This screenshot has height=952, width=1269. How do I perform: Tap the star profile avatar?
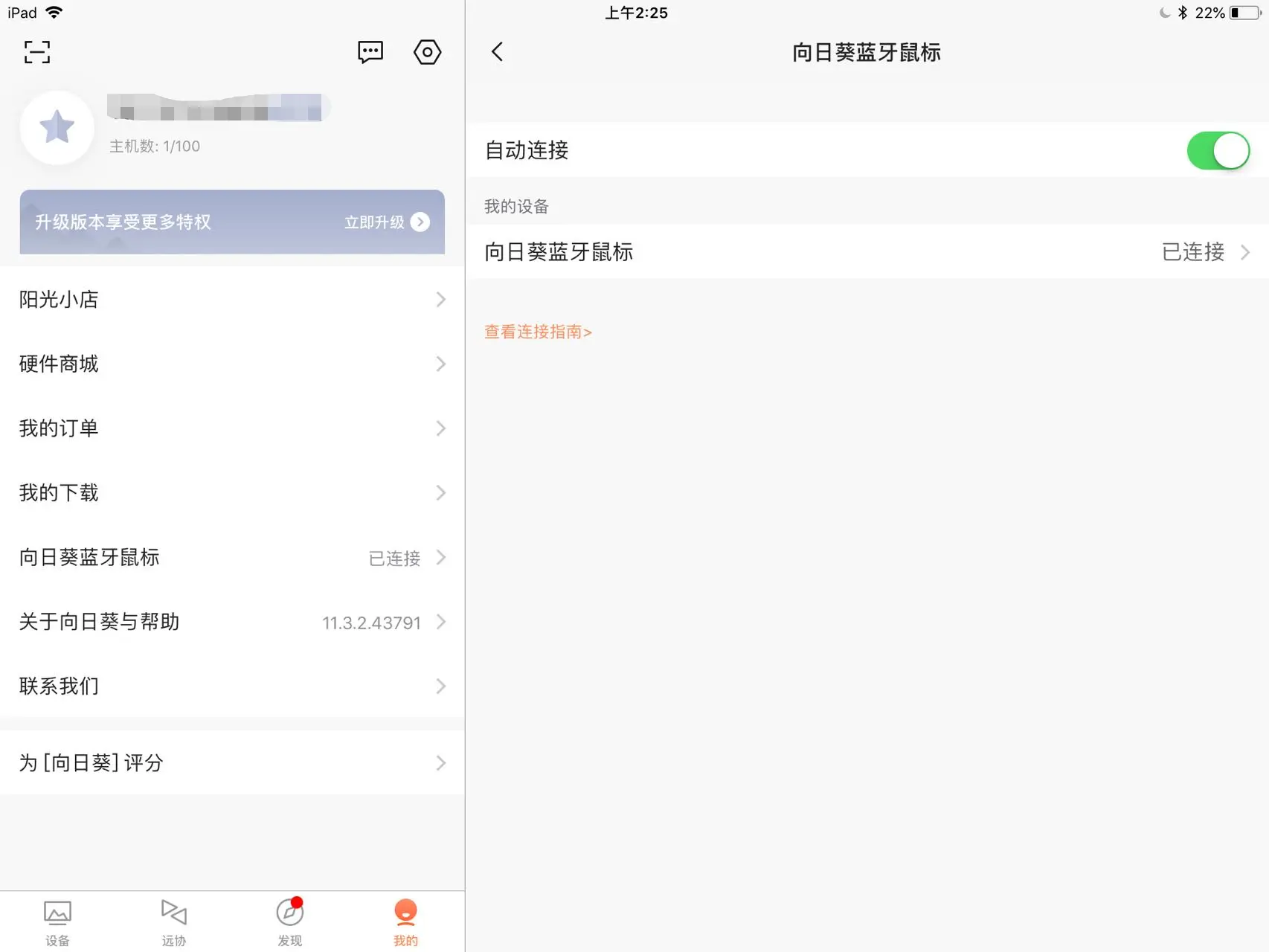57,127
